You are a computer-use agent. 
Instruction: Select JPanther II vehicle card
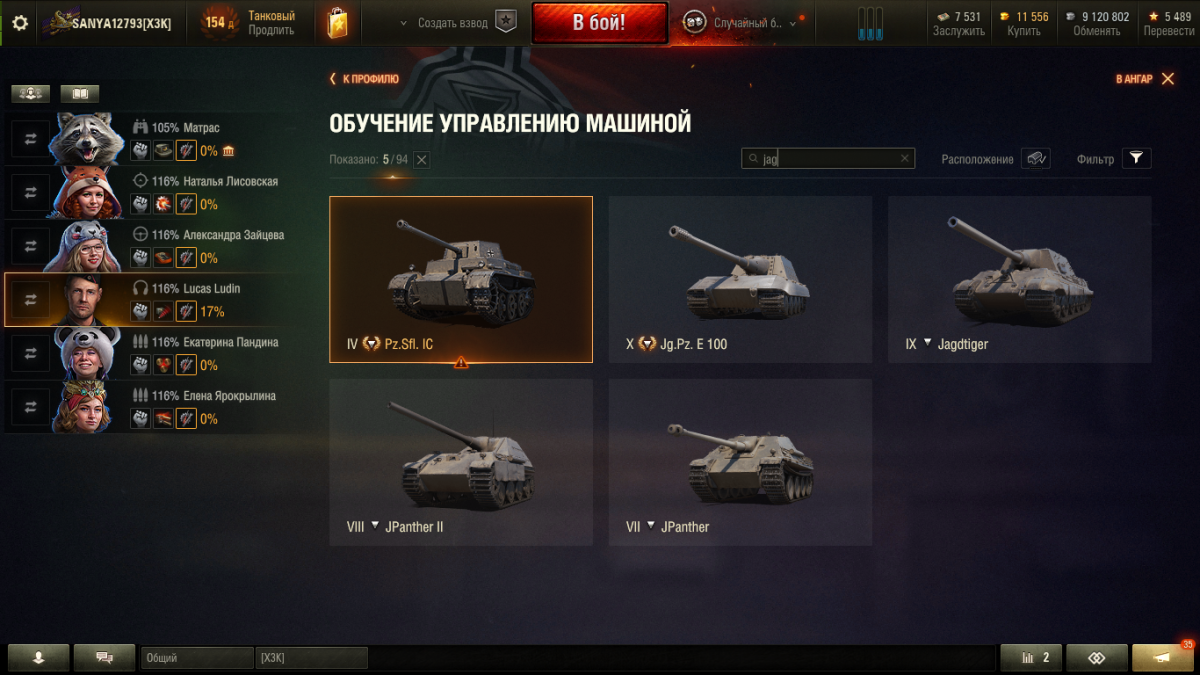(461, 462)
